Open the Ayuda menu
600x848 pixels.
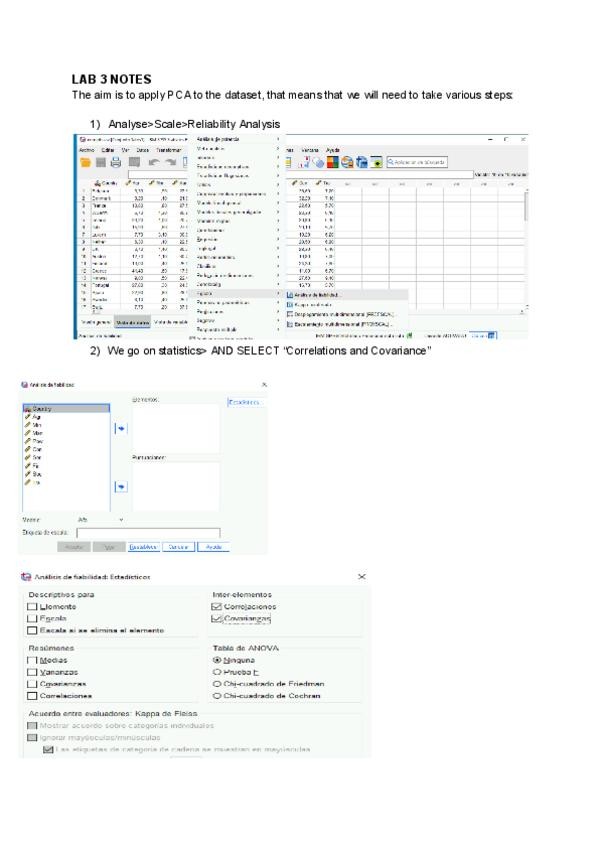pyautogui.click(x=333, y=150)
